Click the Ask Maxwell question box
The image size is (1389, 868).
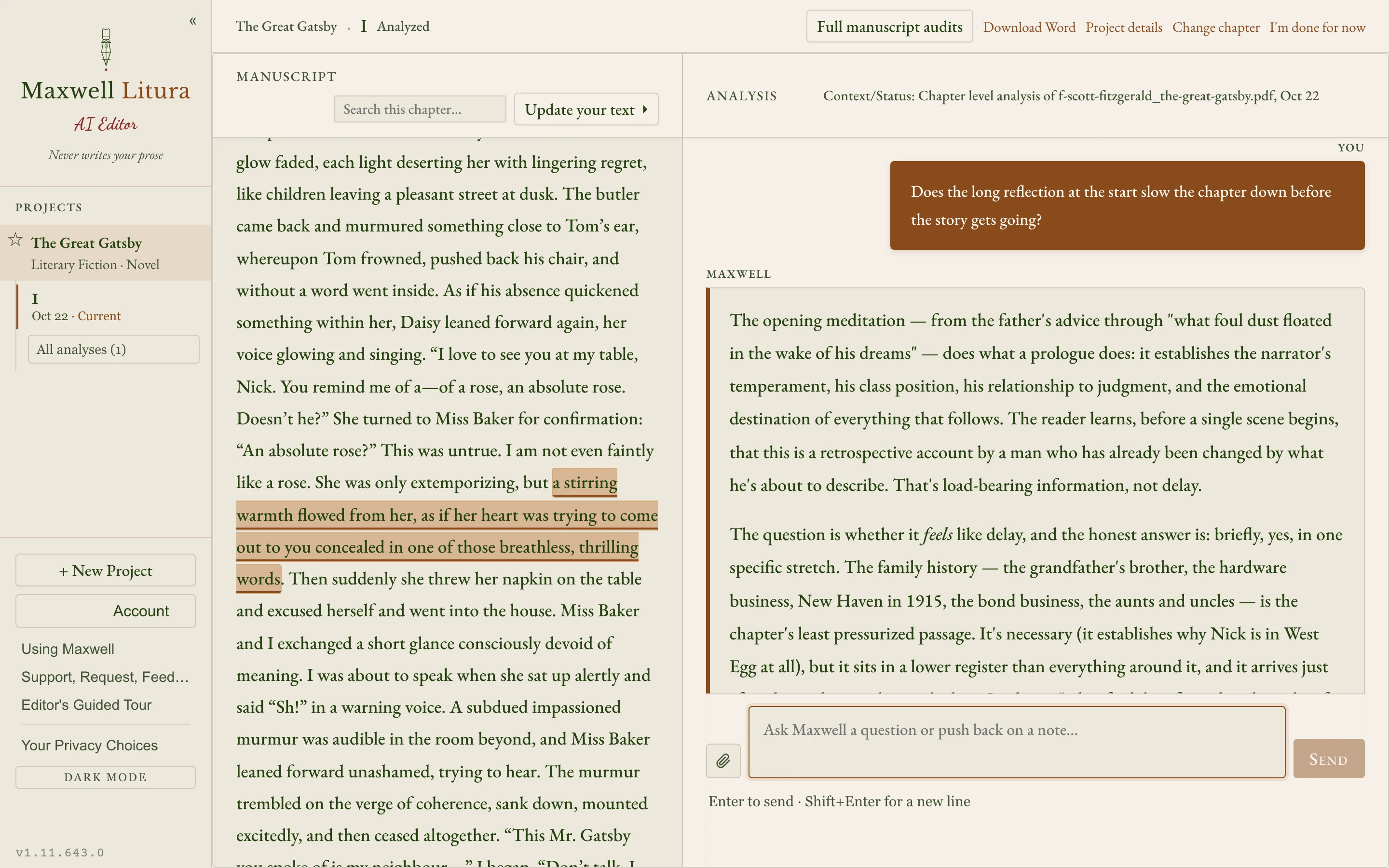tap(1017, 742)
